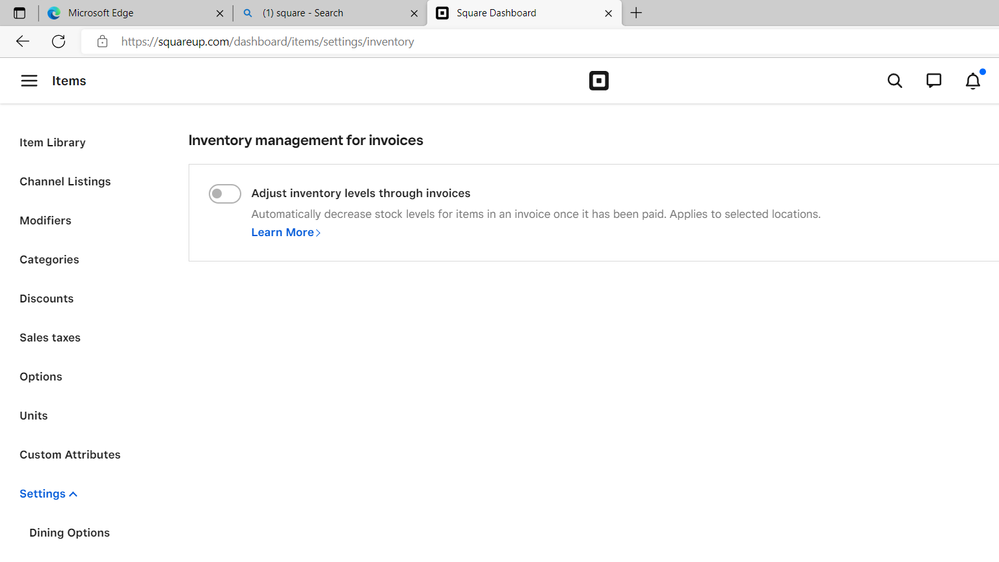The image size is (999, 562).
Task: Select Dining Options under Settings
Action: coord(69,533)
